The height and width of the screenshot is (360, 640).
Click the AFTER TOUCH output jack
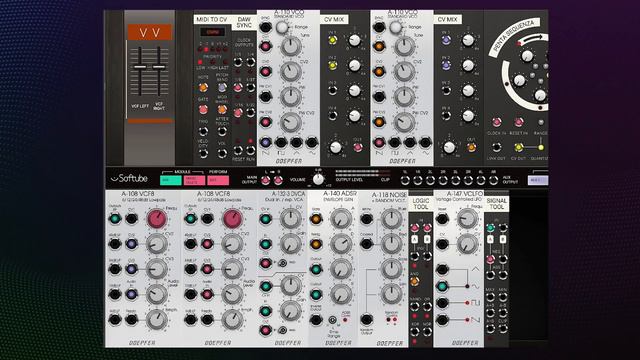point(222,131)
